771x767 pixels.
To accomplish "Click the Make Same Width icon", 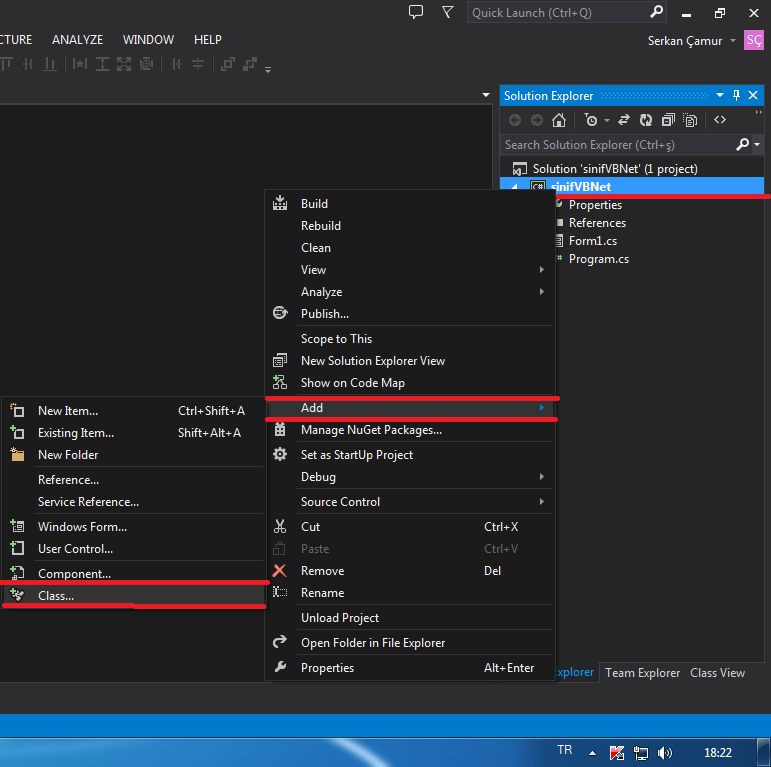I will (x=80, y=64).
